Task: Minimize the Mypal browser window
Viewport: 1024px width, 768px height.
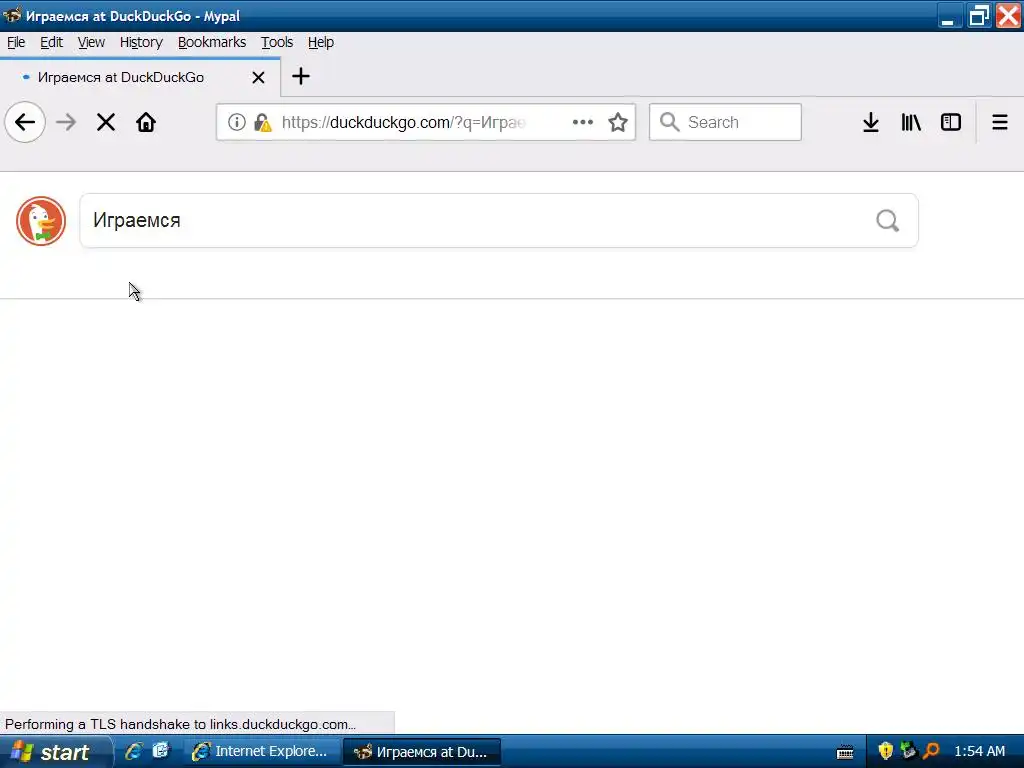Action: click(948, 16)
